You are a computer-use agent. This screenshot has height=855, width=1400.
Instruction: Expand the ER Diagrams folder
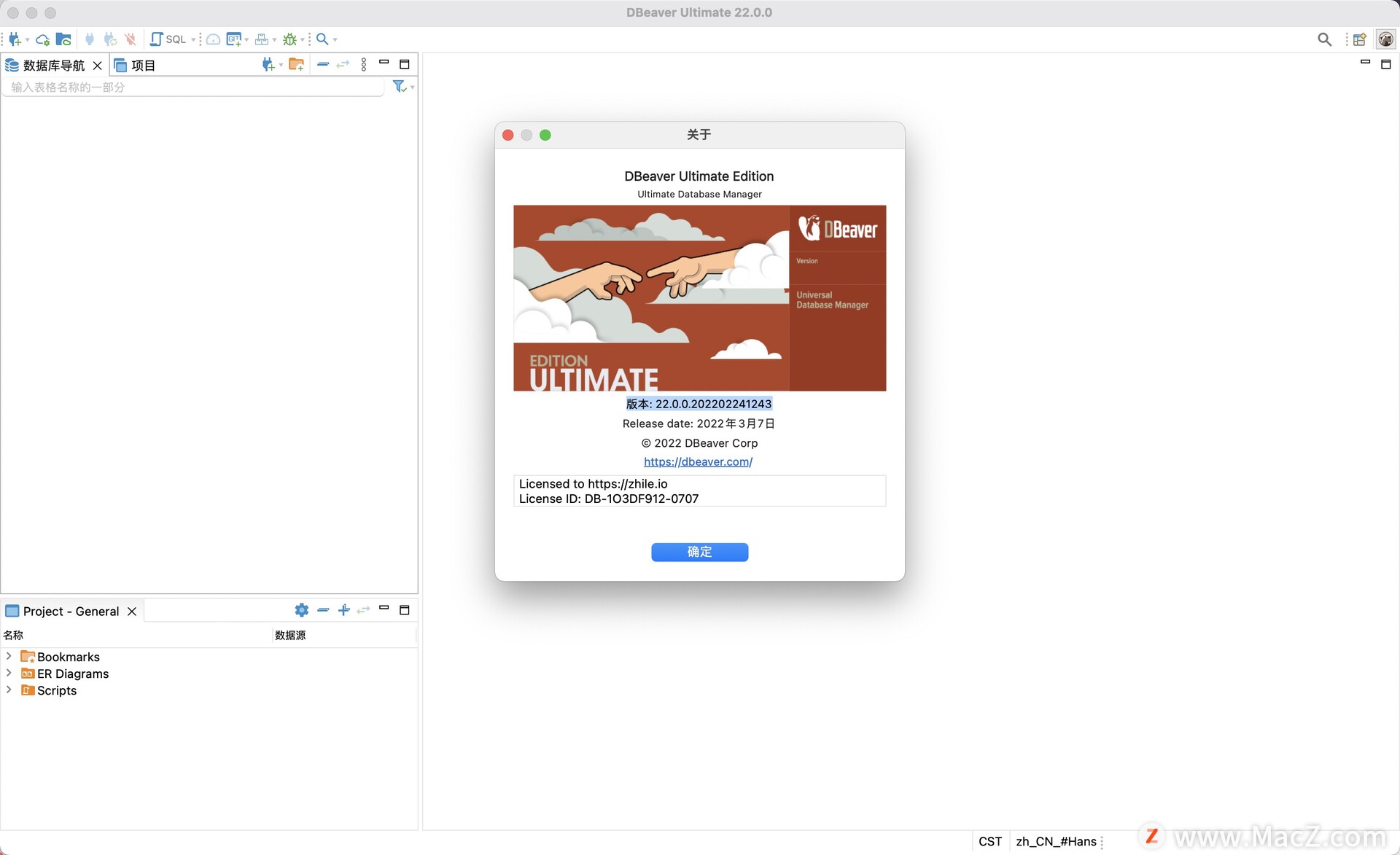coord(9,674)
